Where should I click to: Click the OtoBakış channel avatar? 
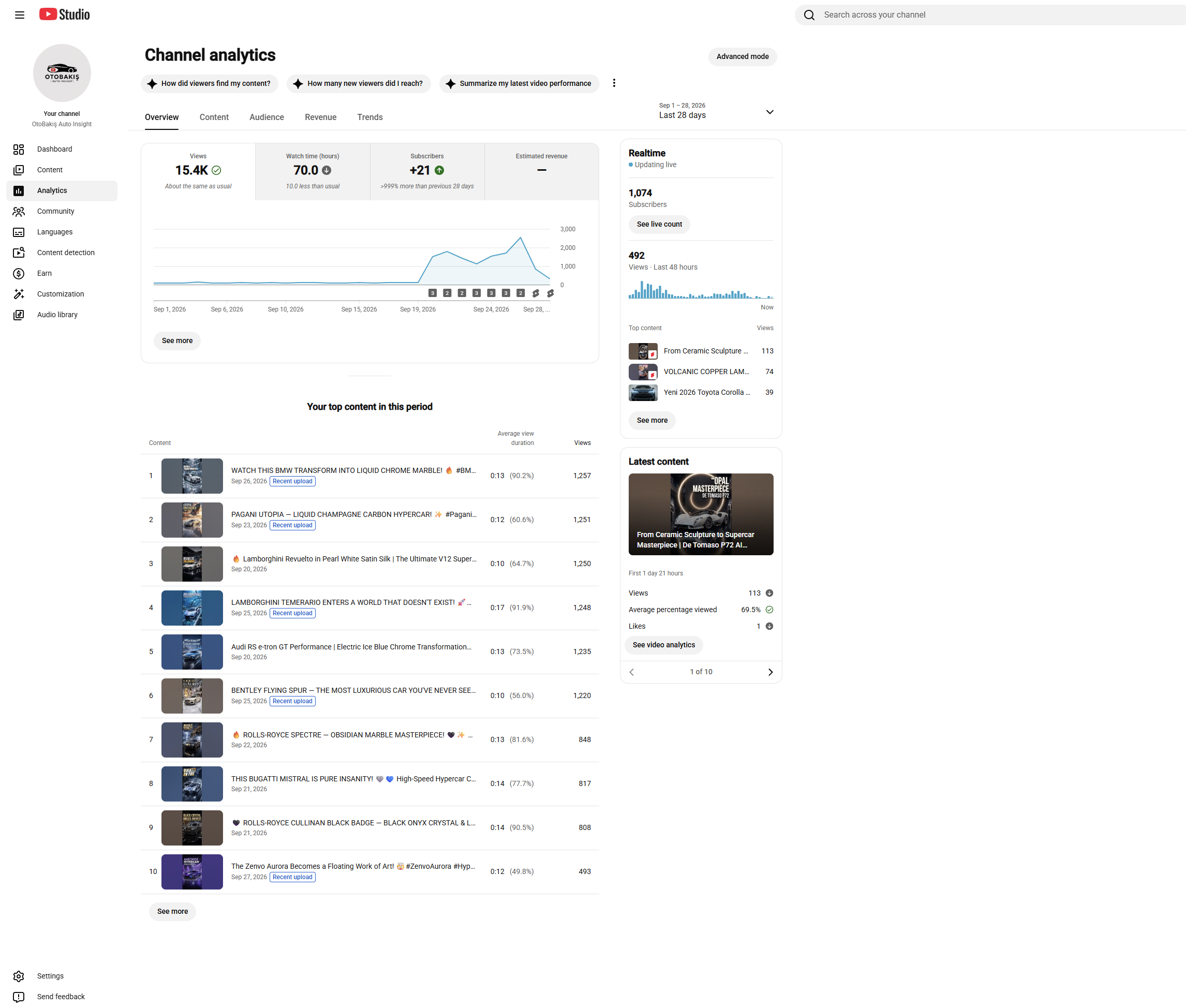tap(62, 73)
